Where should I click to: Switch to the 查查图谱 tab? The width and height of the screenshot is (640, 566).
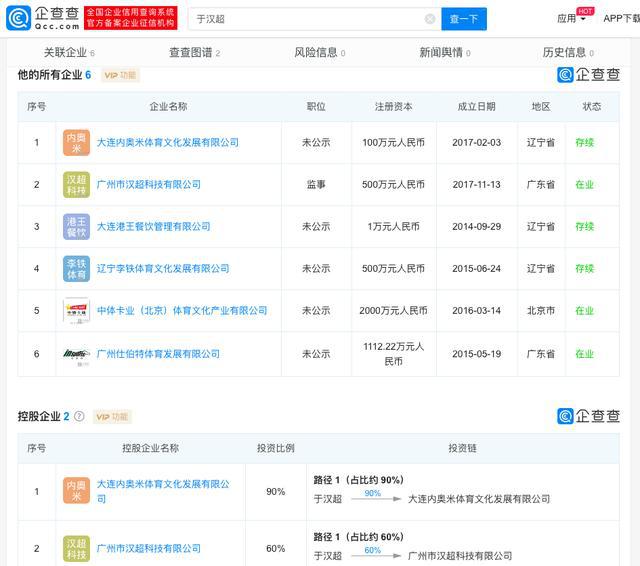point(193,52)
